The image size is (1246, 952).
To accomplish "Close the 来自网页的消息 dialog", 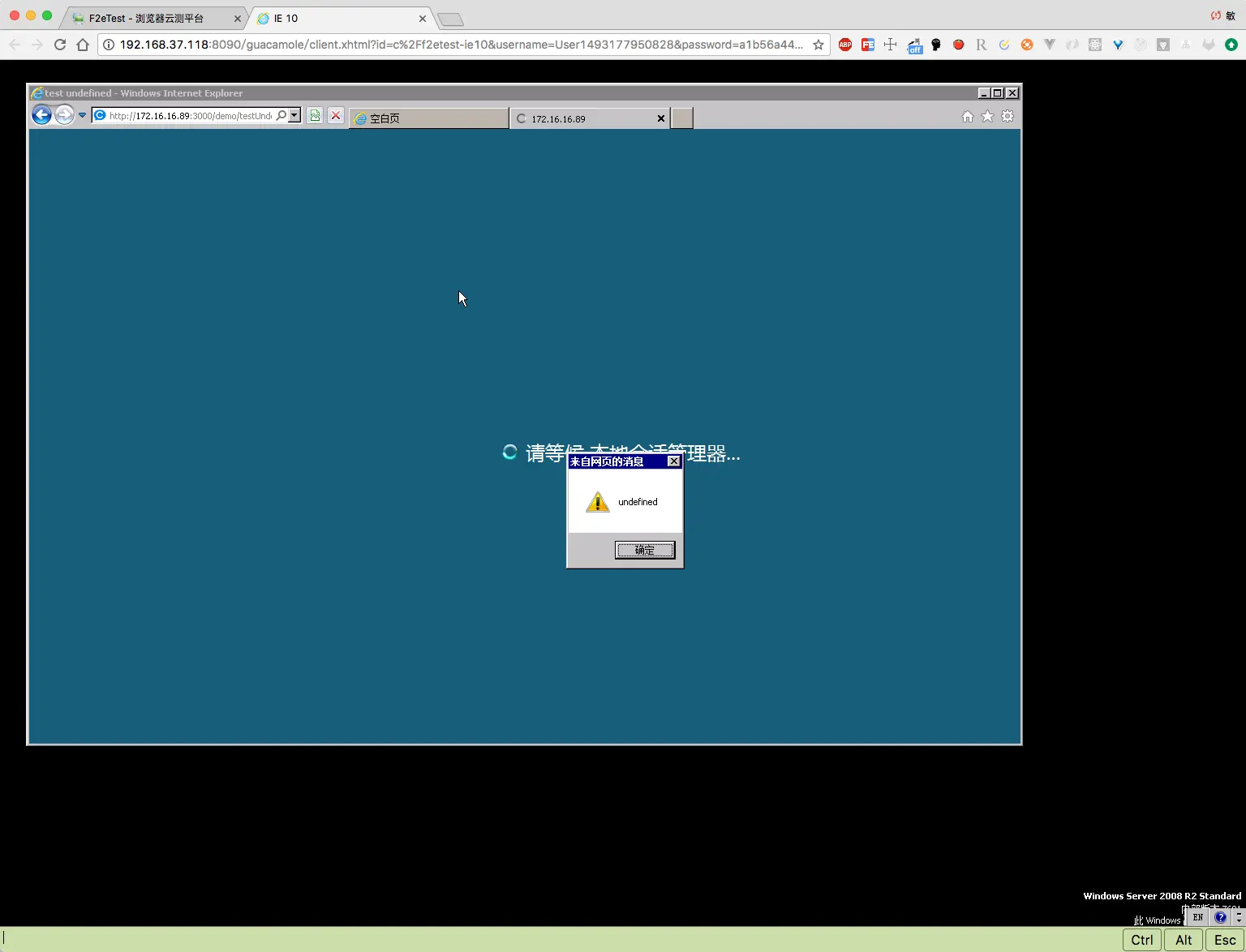I will tap(673, 461).
